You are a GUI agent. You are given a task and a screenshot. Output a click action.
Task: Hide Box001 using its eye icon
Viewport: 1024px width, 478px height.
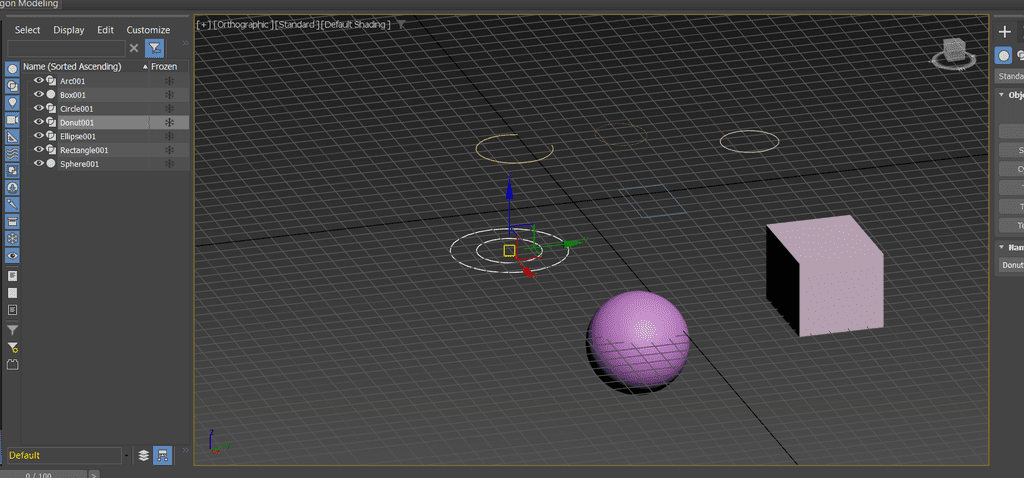(39, 95)
